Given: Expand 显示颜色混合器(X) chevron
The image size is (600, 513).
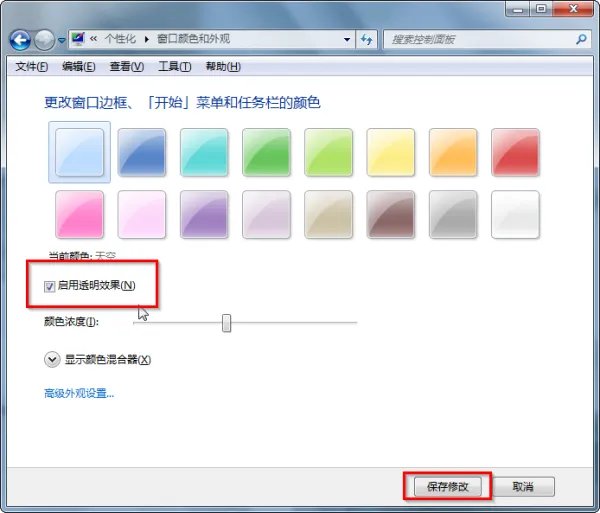Looking at the screenshot, I should 52,360.
